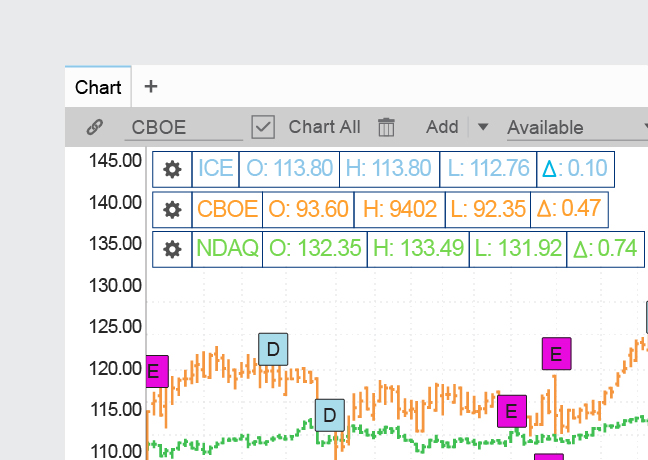Viewport: 648px width, 460px height.
Task: Click CBOE high value H: 9402
Action: click(x=400, y=209)
